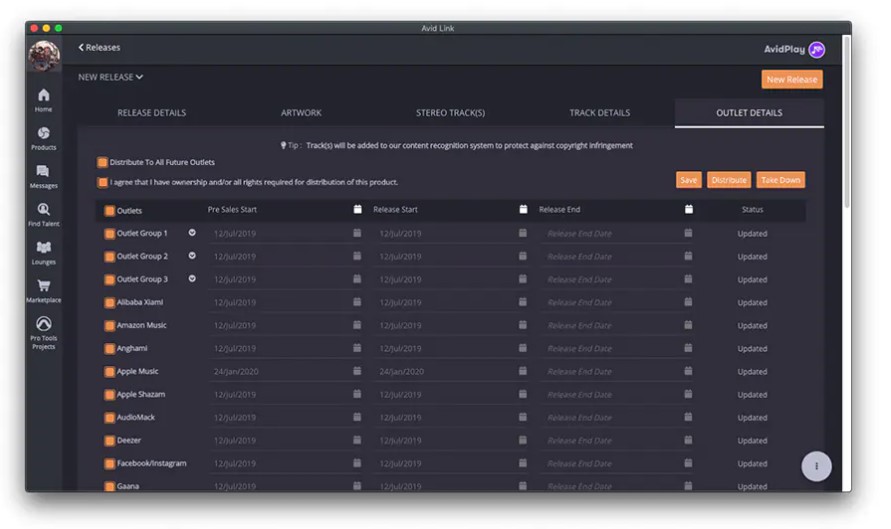Click calendar icon in Release Start header
Image resolution: width=891 pixels, height=529 pixels.
523,210
